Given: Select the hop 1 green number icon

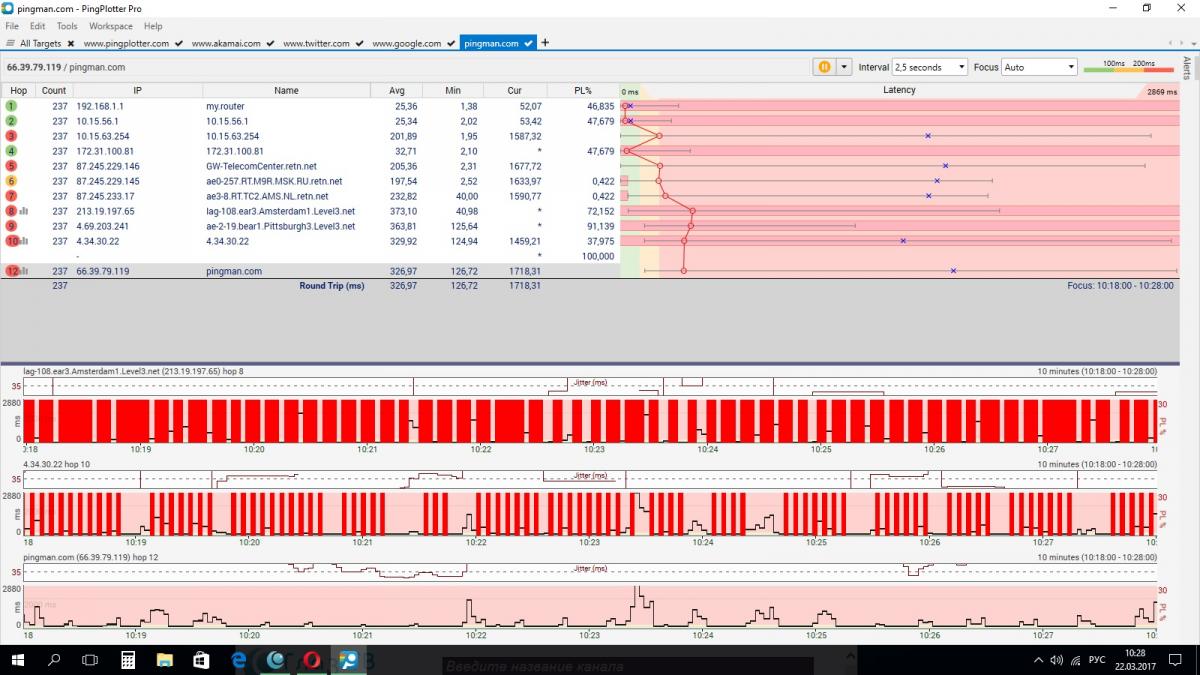Looking at the screenshot, I should (x=12, y=106).
